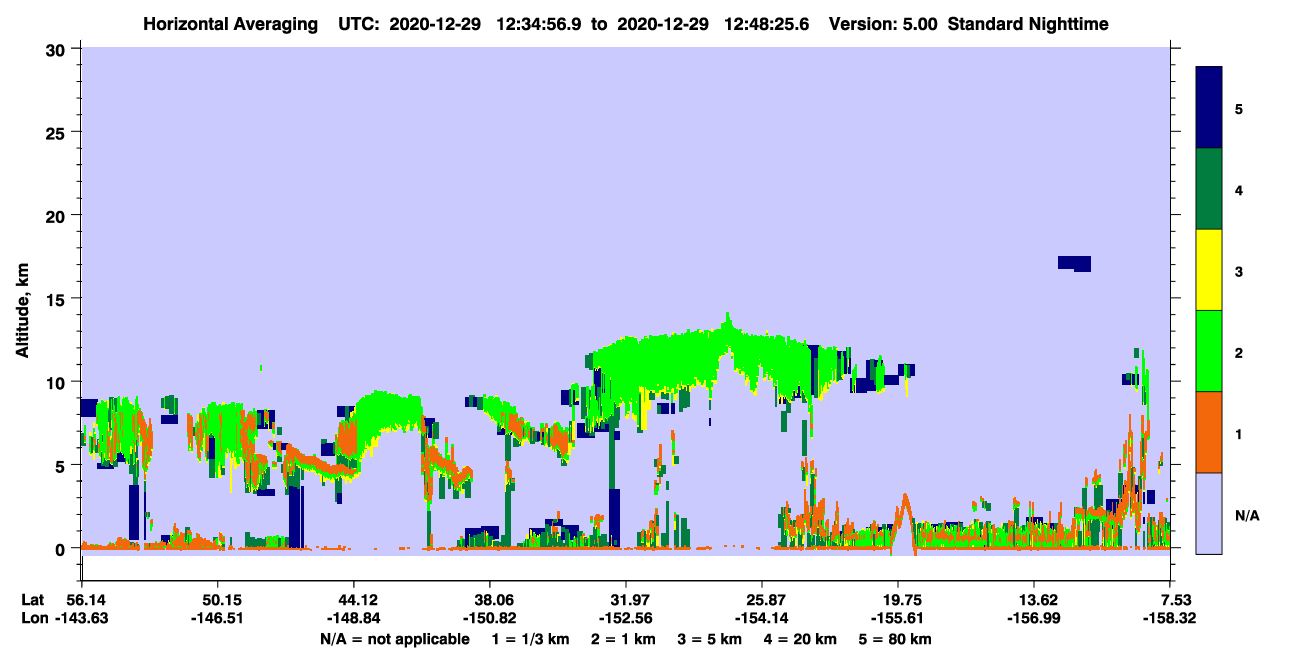Image resolution: width=1300 pixels, height=667 pixels.
Task: Click the '2 = 1 km' legend entry
Action: click(x=626, y=639)
